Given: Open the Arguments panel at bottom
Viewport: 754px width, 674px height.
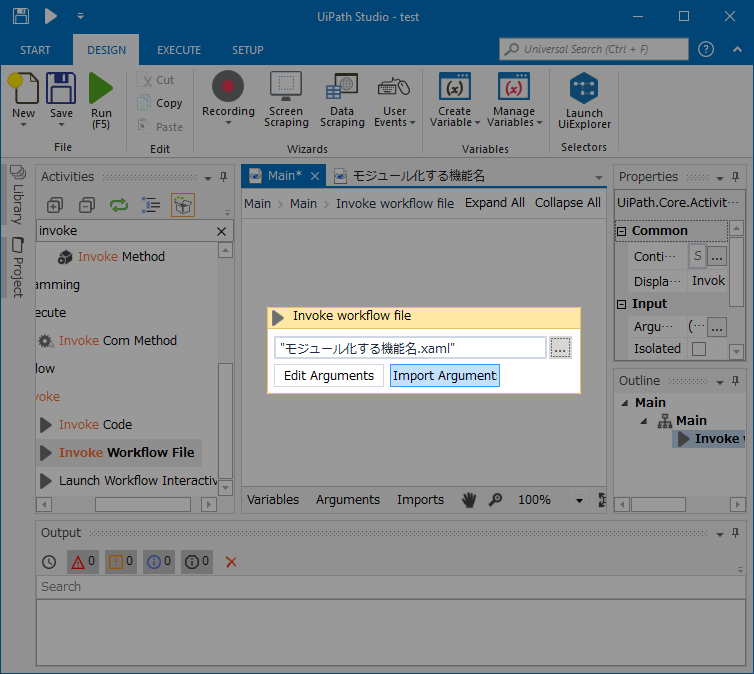Looking at the screenshot, I should point(348,500).
